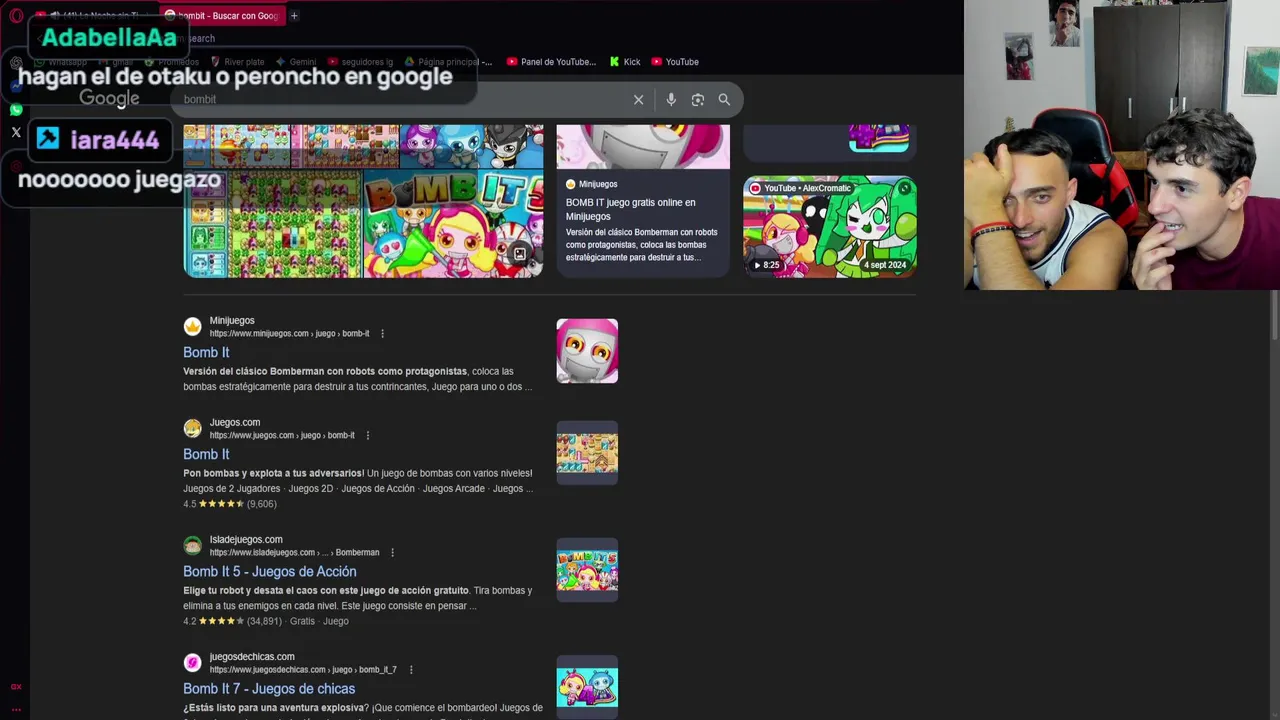Click the '4.5' rating with 9,606 reviews
Screen dimensions: 1280x720
(230, 504)
